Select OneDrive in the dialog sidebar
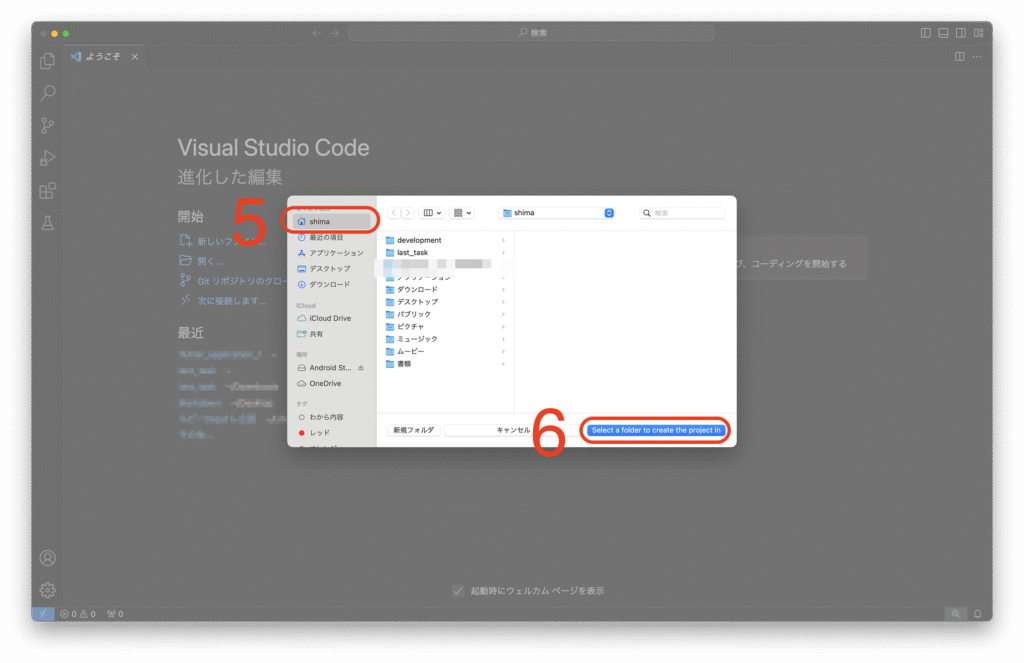Screen dimensions: 1024x663 pos(332,383)
